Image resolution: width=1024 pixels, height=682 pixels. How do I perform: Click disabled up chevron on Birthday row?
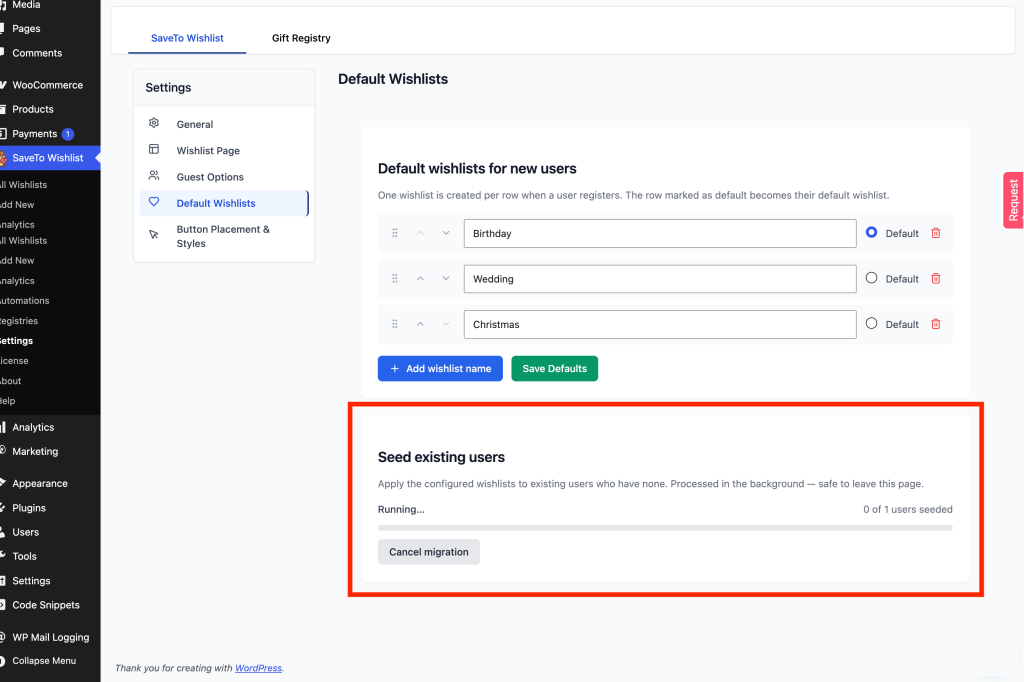[421, 233]
